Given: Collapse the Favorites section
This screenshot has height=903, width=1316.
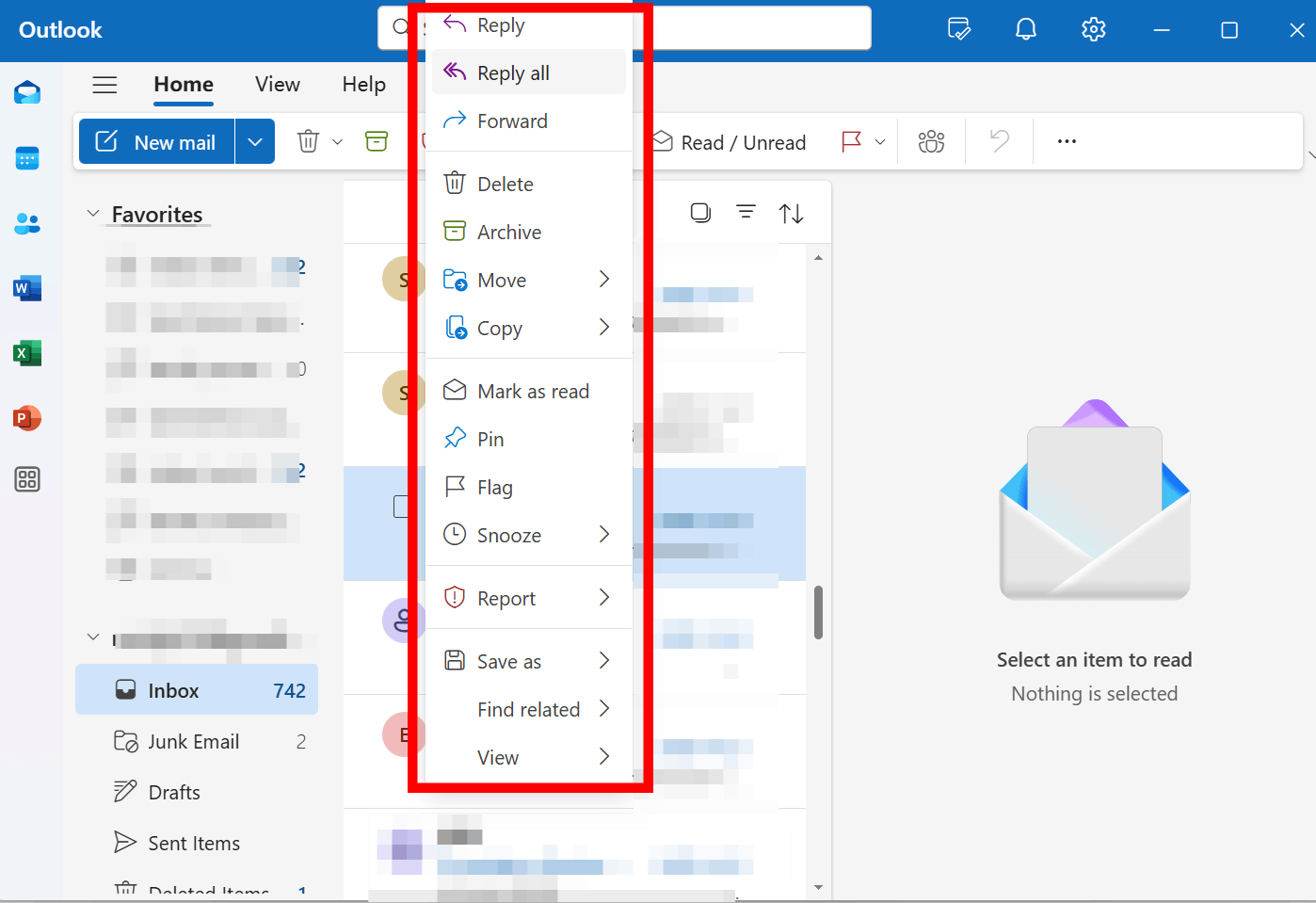Looking at the screenshot, I should (93, 214).
